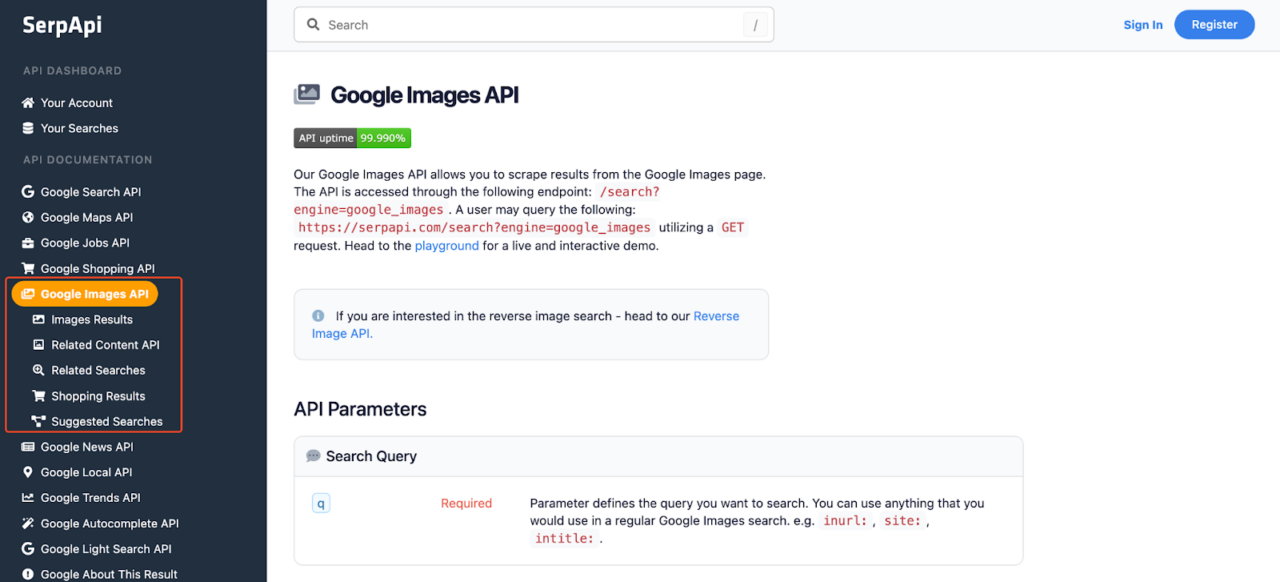The width and height of the screenshot is (1280, 582).
Task: Click the magnifier icon in search bar
Action: (x=313, y=25)
